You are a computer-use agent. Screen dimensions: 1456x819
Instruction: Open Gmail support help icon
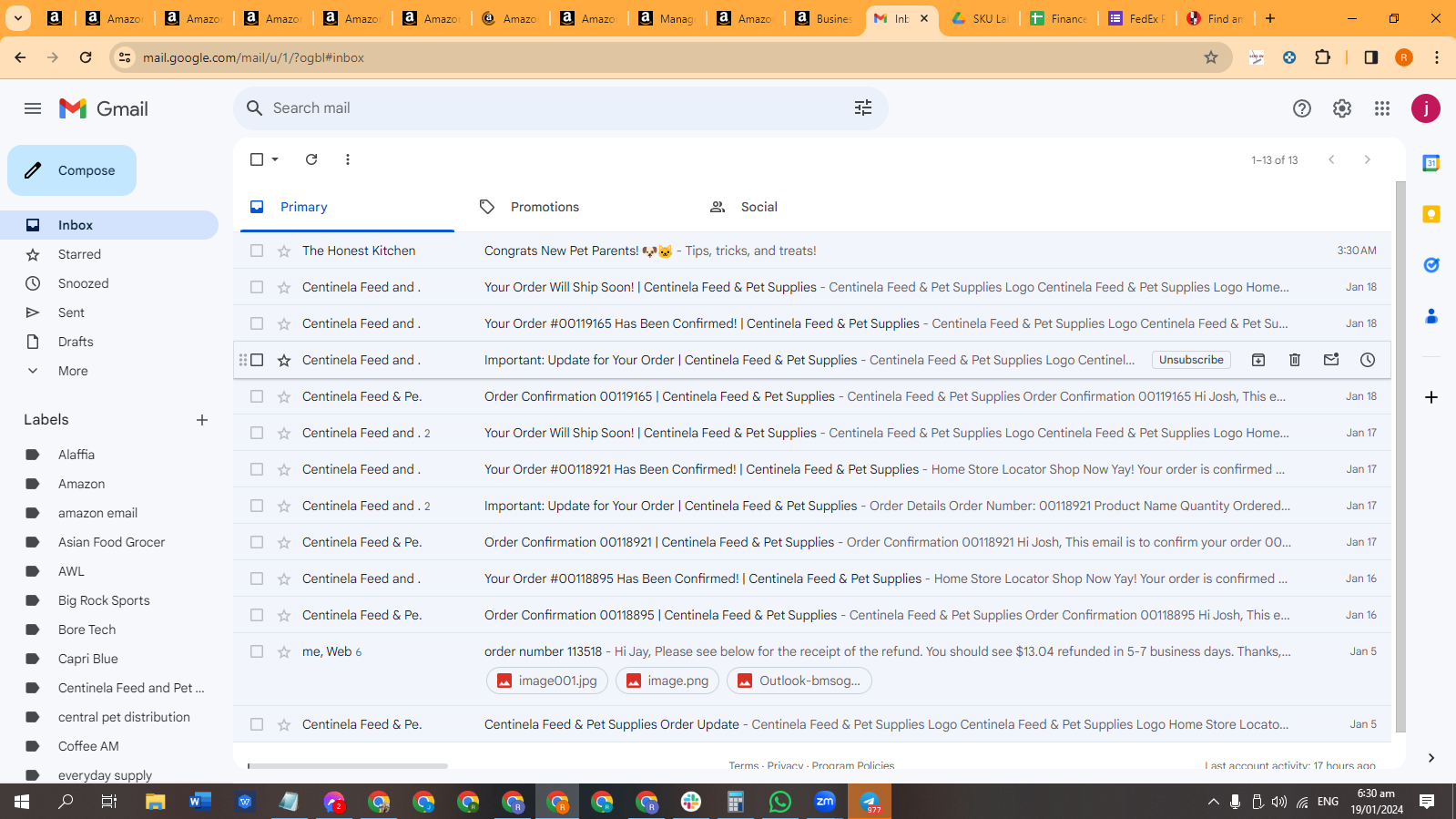tap(1302, 108)
